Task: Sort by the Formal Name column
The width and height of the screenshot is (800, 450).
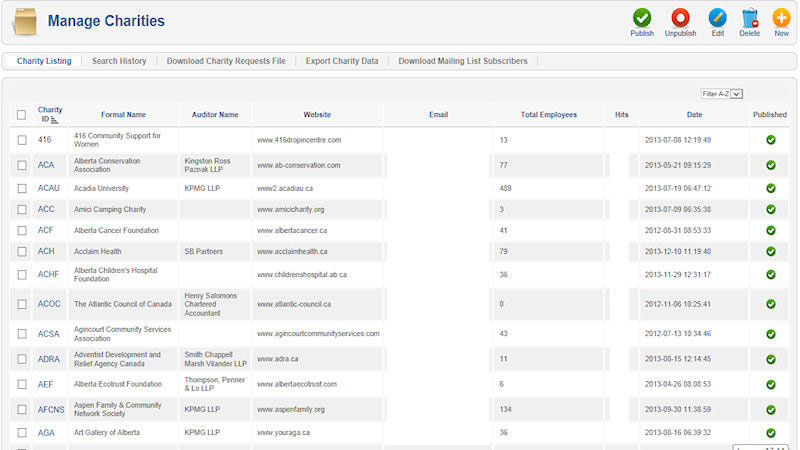Action: click(x=123, y=115)
